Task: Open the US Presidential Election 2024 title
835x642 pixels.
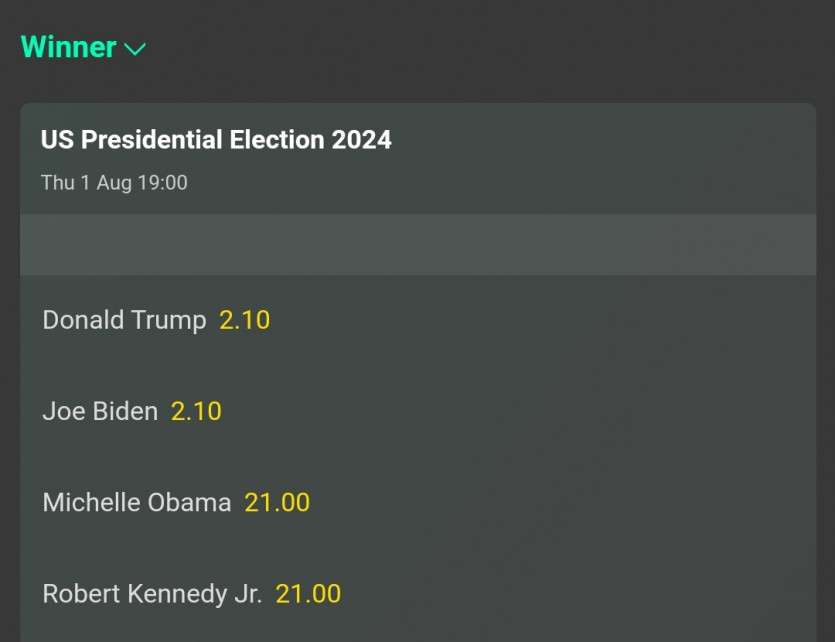Action: click(216, 140)
